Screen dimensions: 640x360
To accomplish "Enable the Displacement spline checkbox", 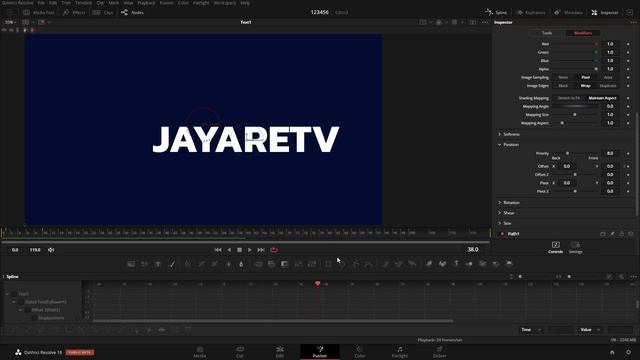I will pos(34,318).
